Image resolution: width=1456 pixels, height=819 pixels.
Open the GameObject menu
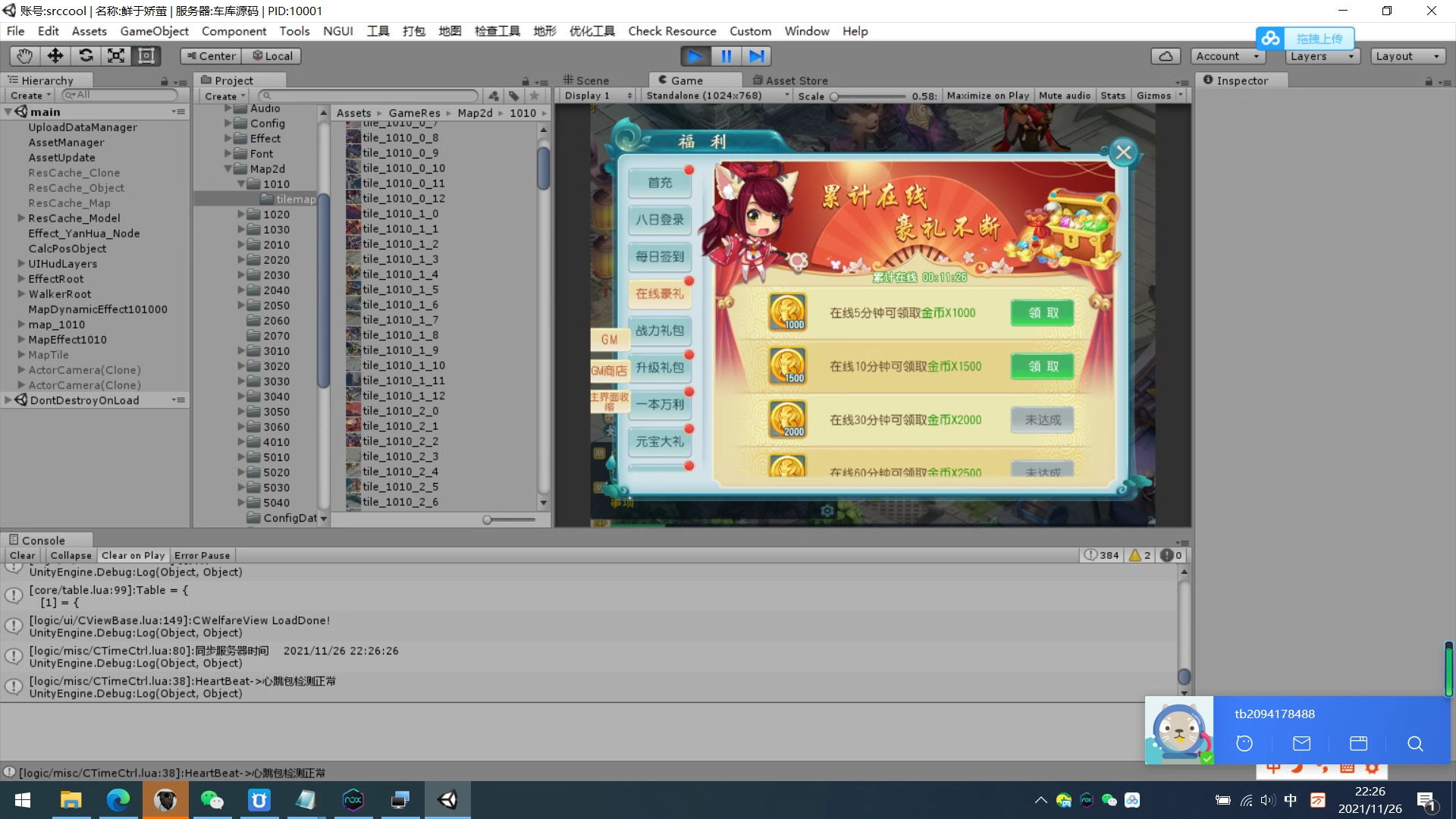154,31
